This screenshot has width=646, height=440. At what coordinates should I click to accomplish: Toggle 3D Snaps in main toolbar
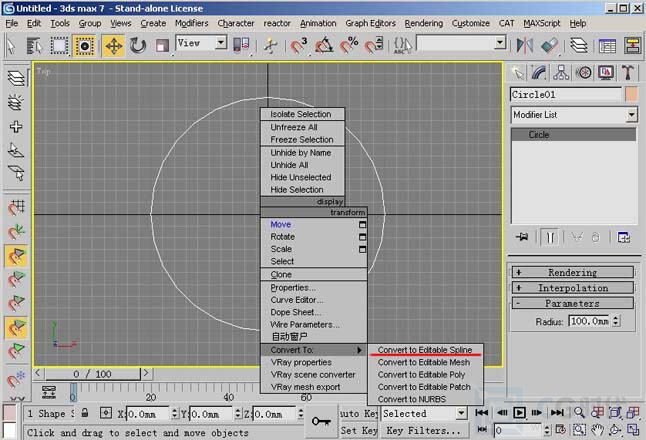coord(298,45)
